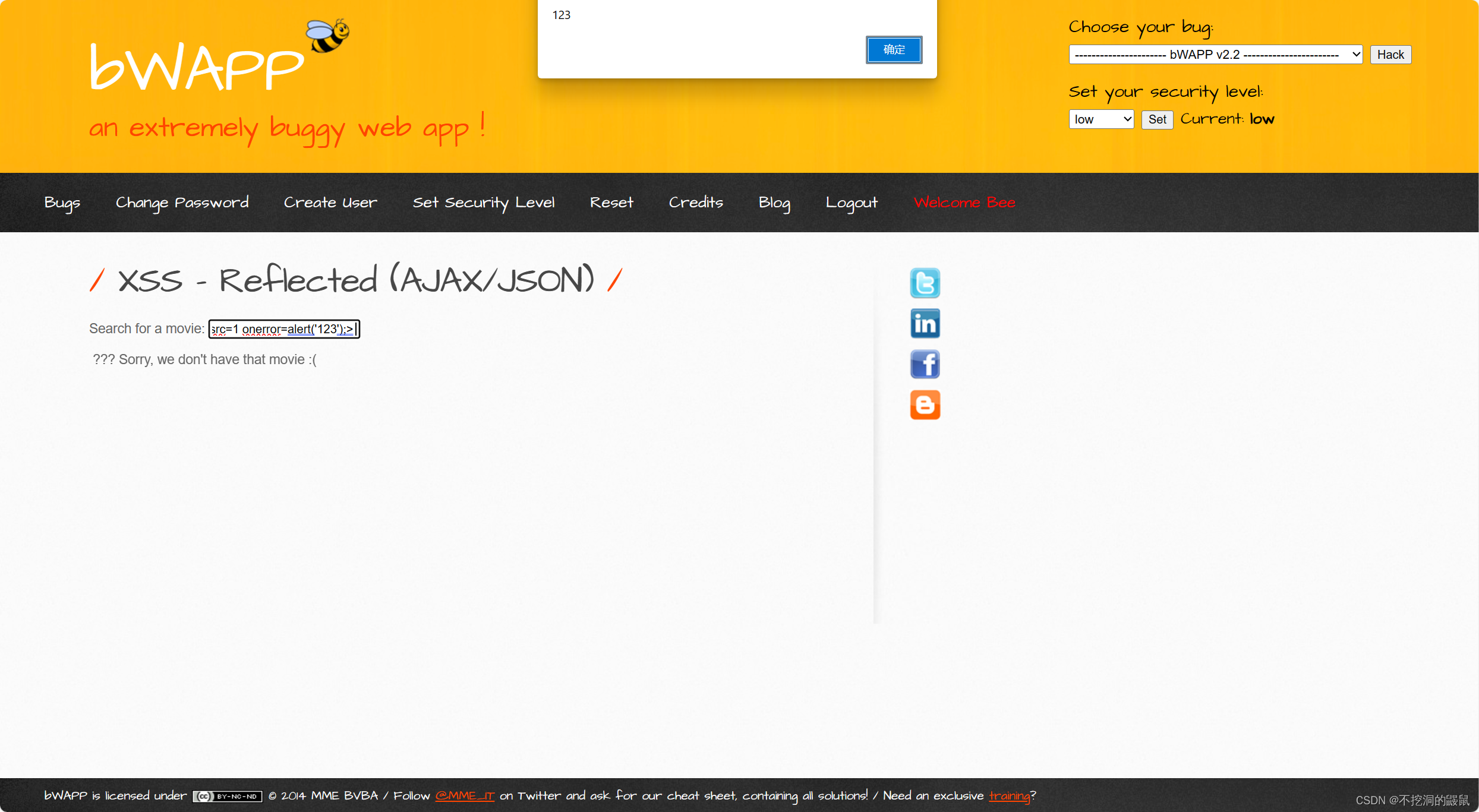Screen dimensions: 1479x812
Task: Follow the @MME_IT Twitter link
Action: (465, 796)
